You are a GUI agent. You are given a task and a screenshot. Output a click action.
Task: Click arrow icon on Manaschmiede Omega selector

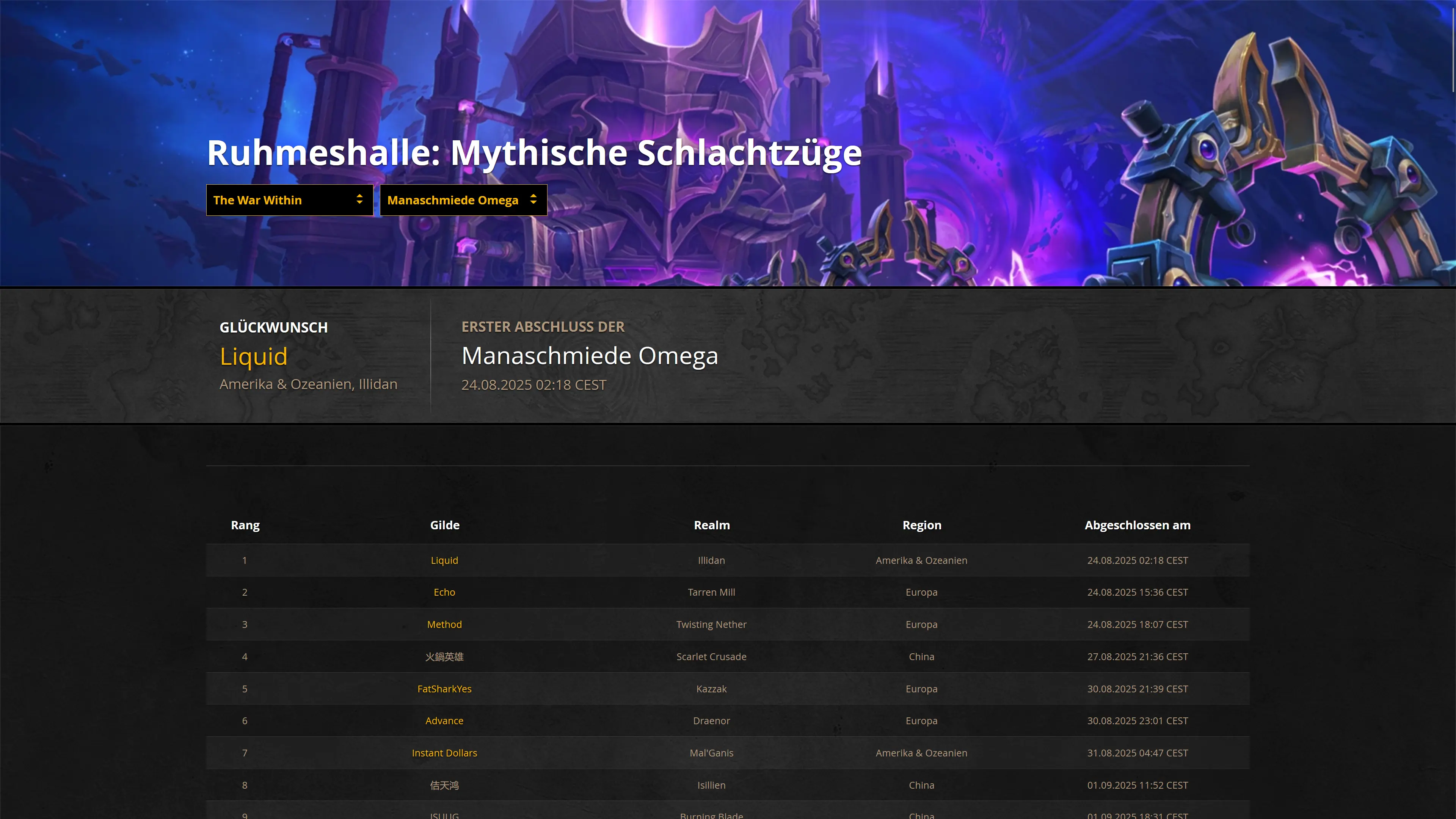point(533,199)
